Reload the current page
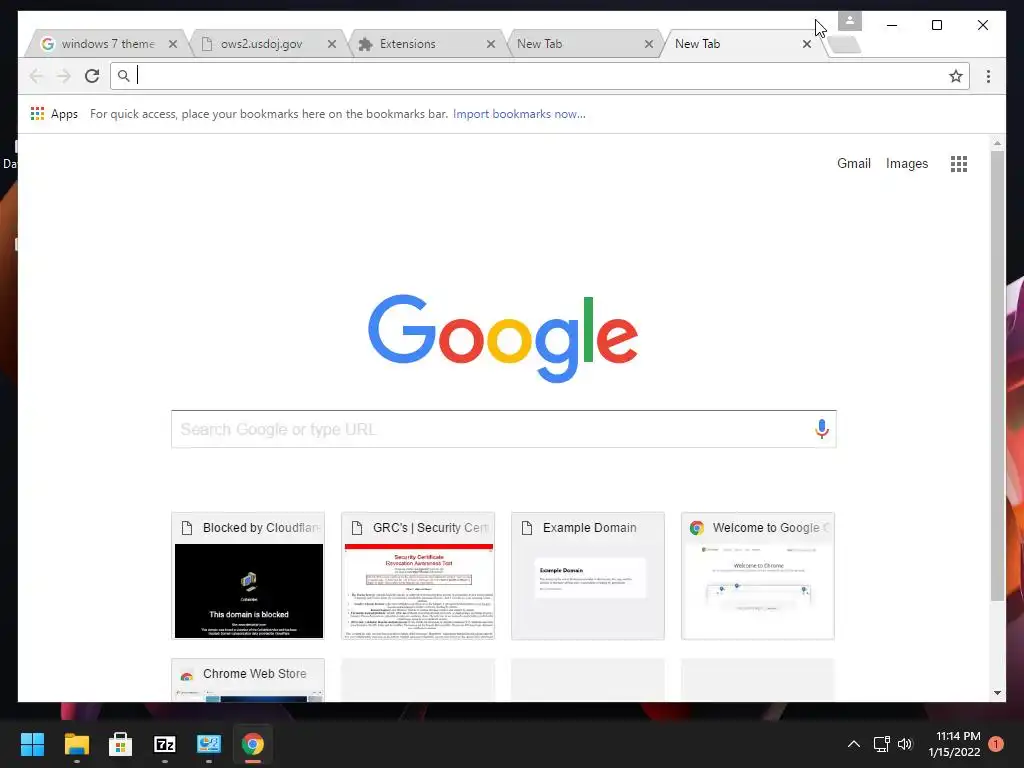The height and width of the screenshot is (768, 1024). click(92, 76)
